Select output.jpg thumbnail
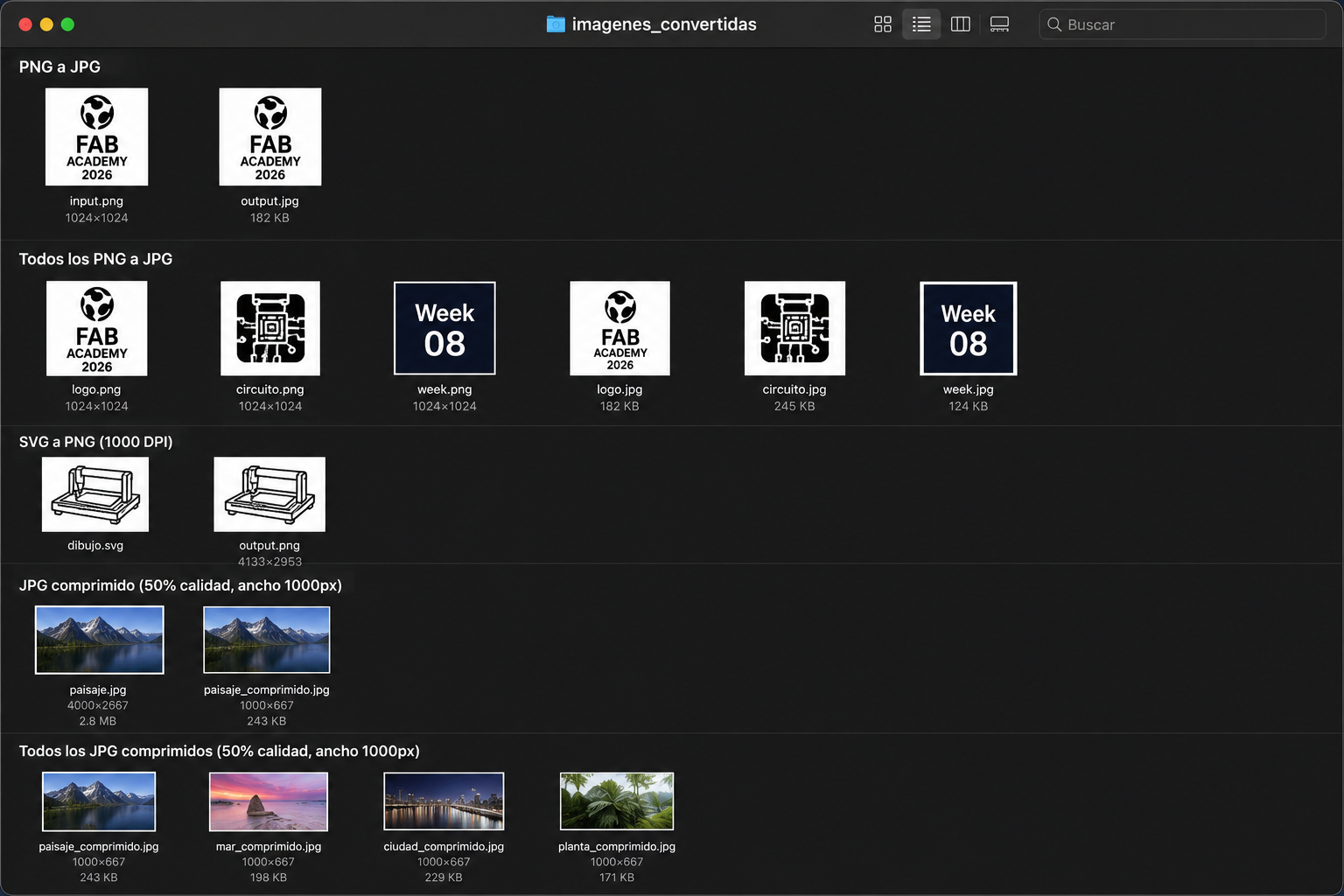The width and height of the screenshot is (1344, 896). pyautogui.click(x=269, y=136)
